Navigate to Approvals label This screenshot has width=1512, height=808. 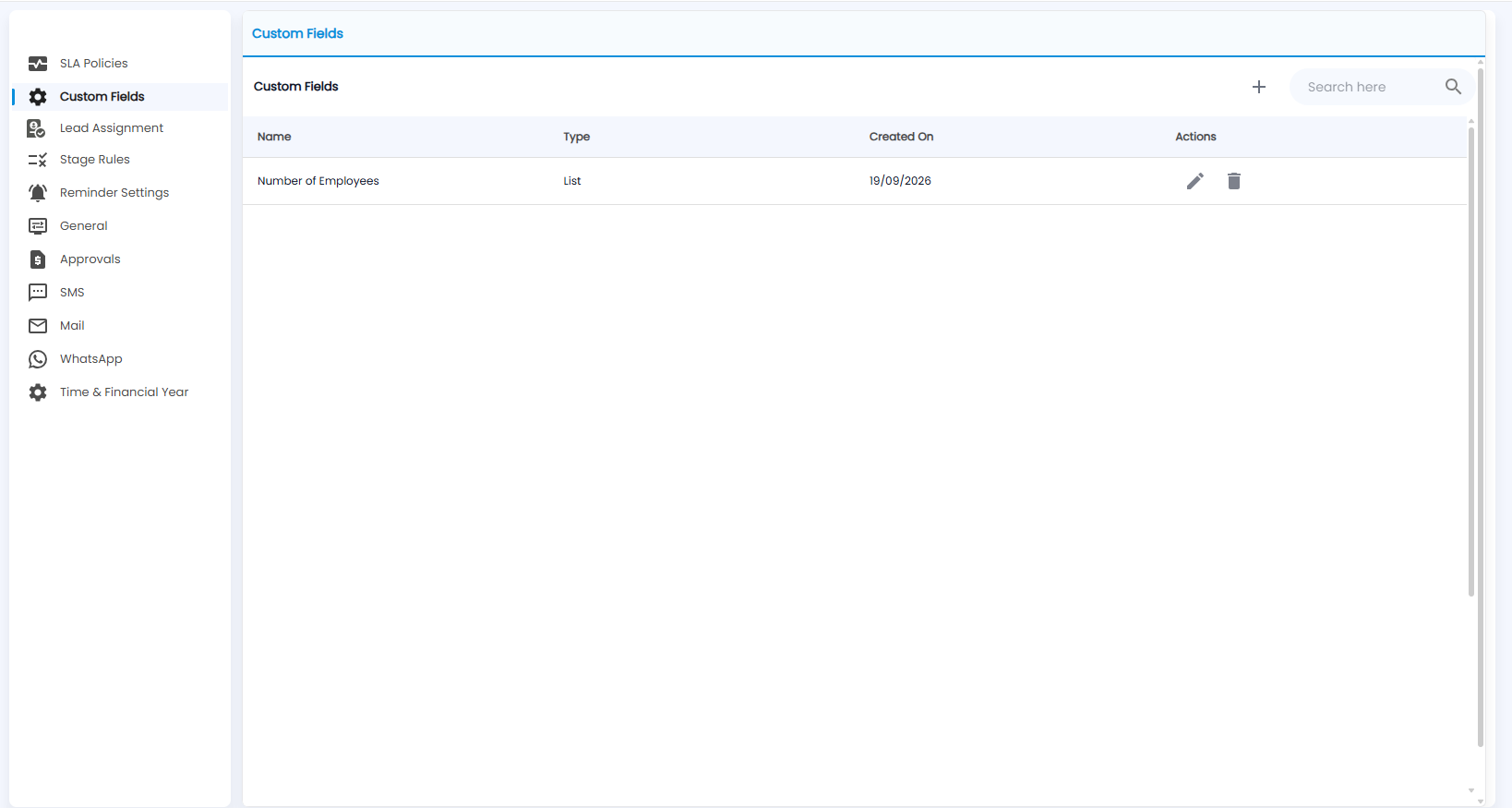pos(90,259)
